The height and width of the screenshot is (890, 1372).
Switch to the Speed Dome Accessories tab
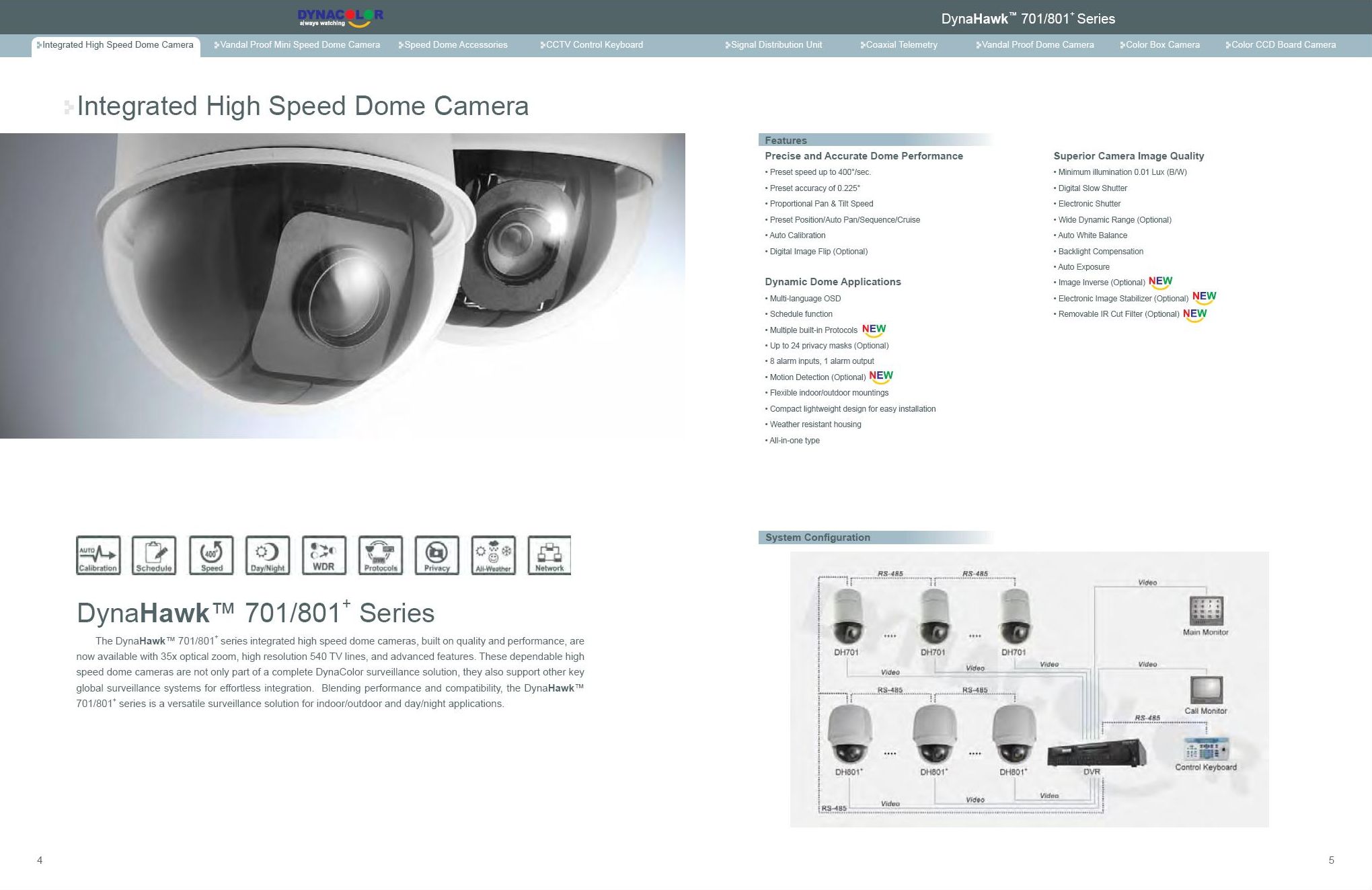(x=453, y=45)
